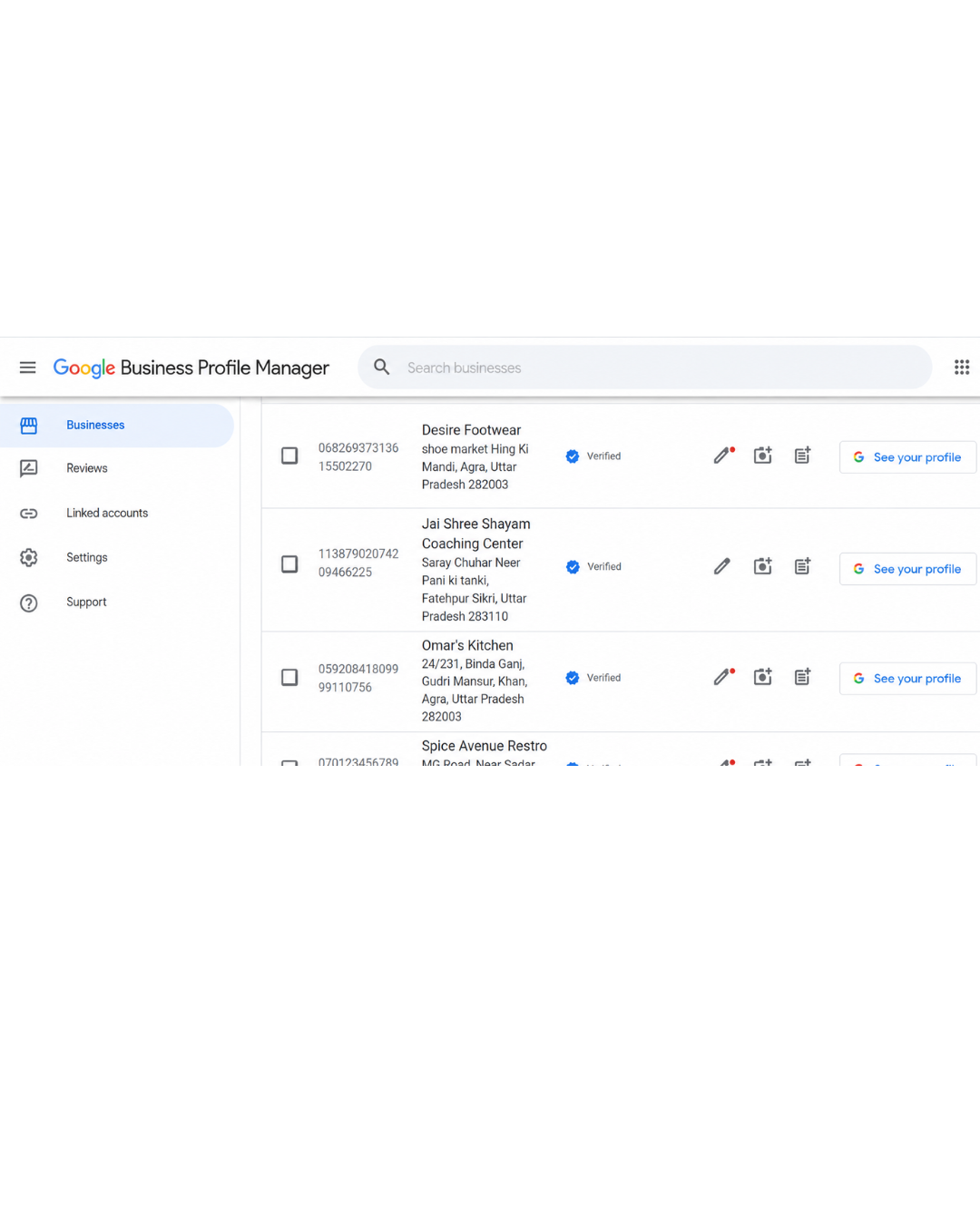Check the Desire Footwear checkbox
The height and width of the screenshot is (1225, 980).
[x=289, y=456]
